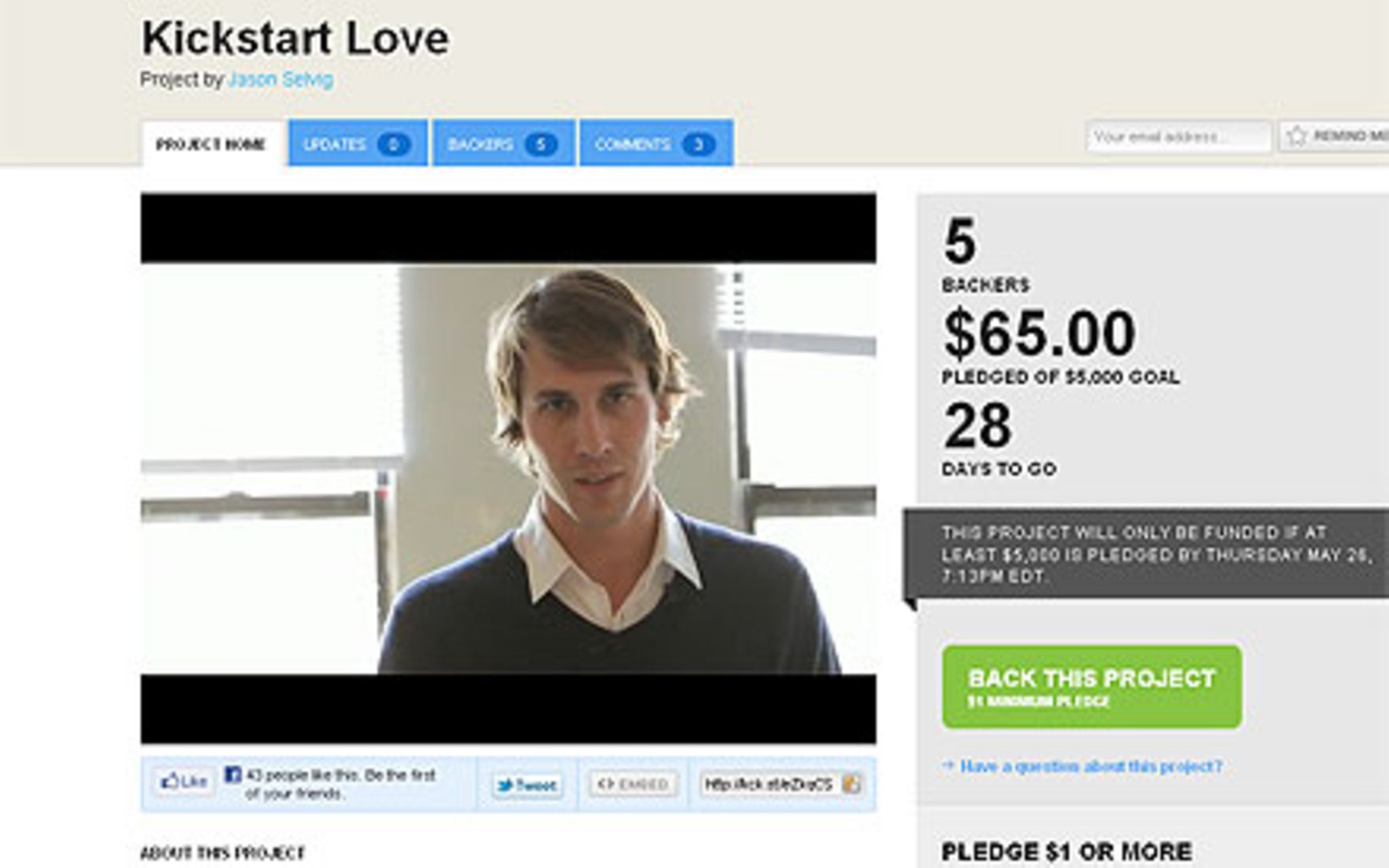This screenshot has width=1389, height=868.
Task: Switch to the Updates tab
Action: coord(357,144)
